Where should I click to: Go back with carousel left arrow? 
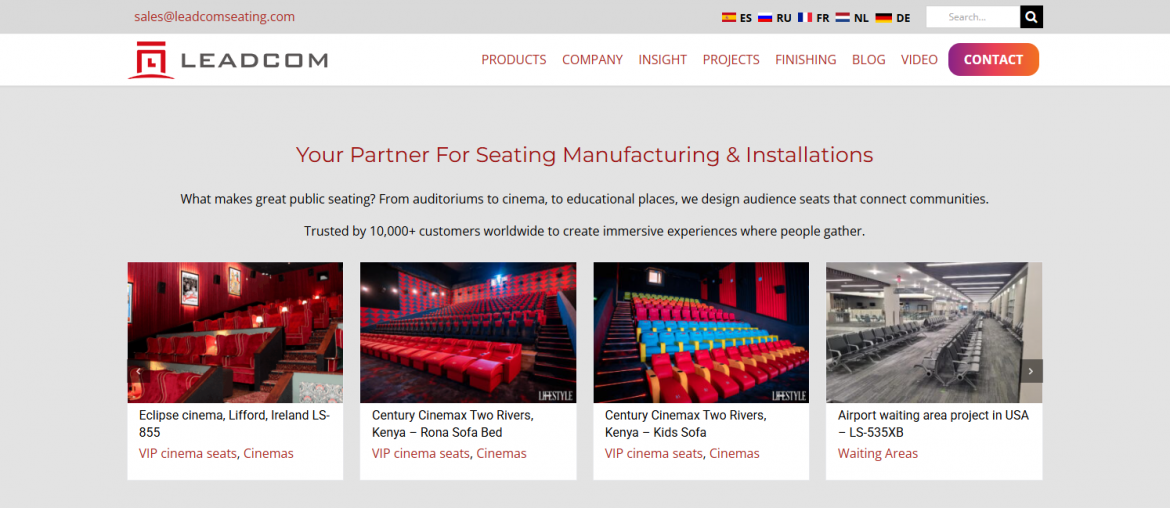[139, 371]
